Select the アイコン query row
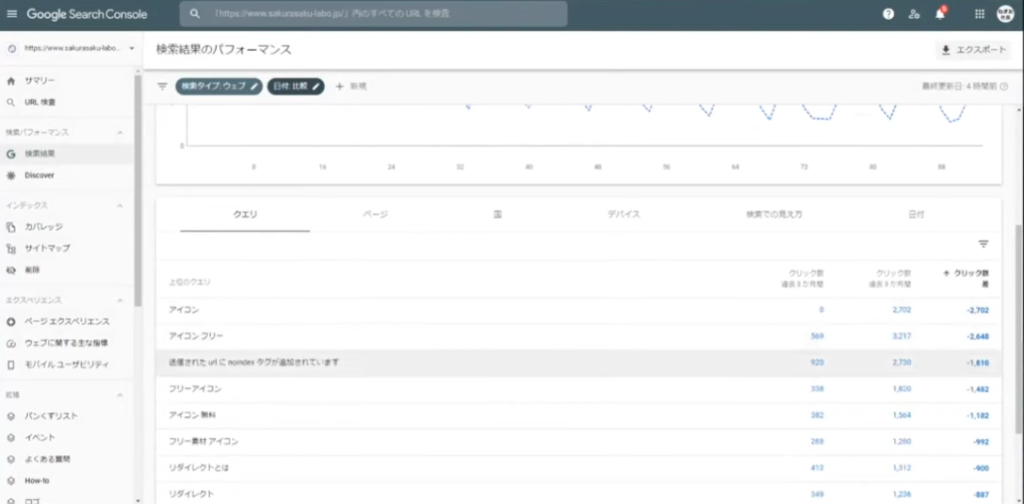 pyautogui.click(x=578, y=310)
